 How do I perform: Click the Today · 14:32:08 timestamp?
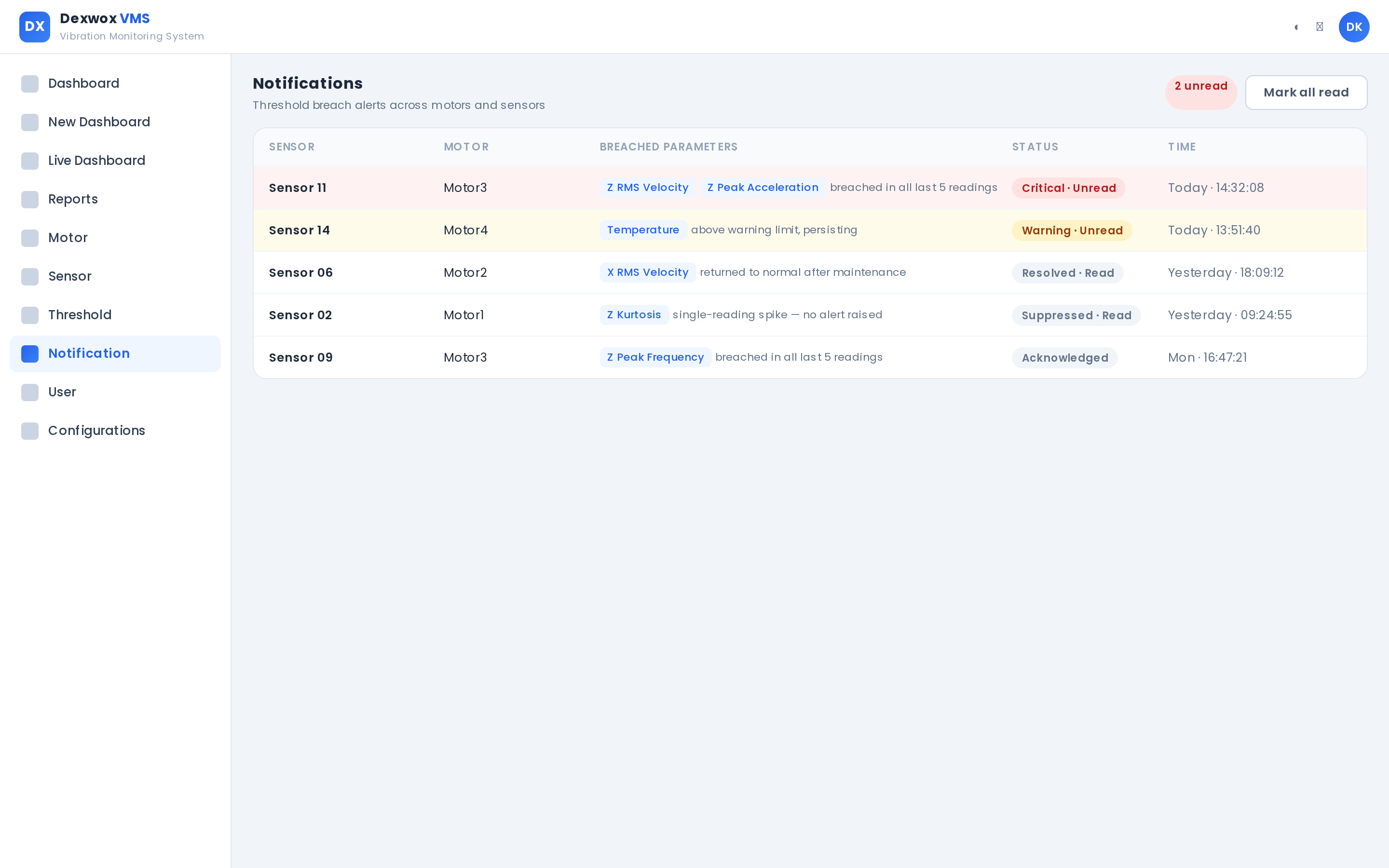point(1216,188)
